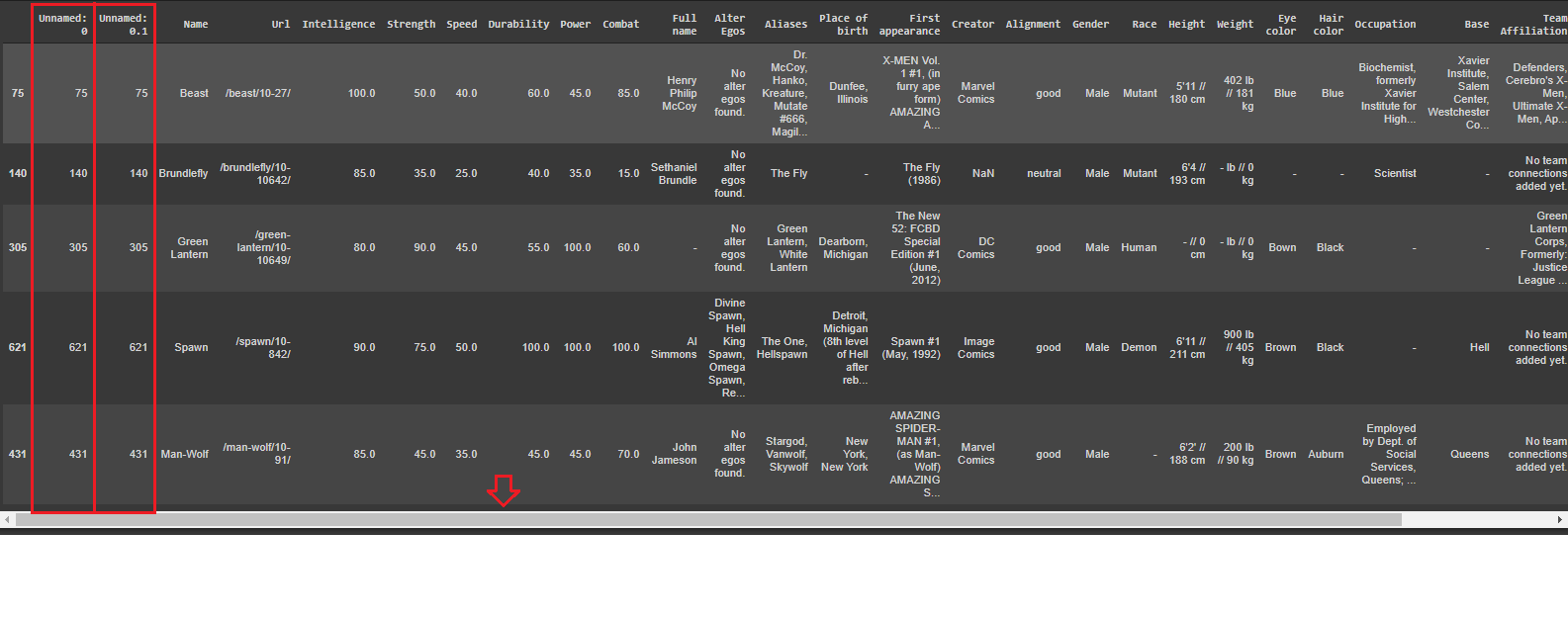Click the 'Eye color' column header
The height and width of the screenshot is (619, 1568).
pos(1281,25)
